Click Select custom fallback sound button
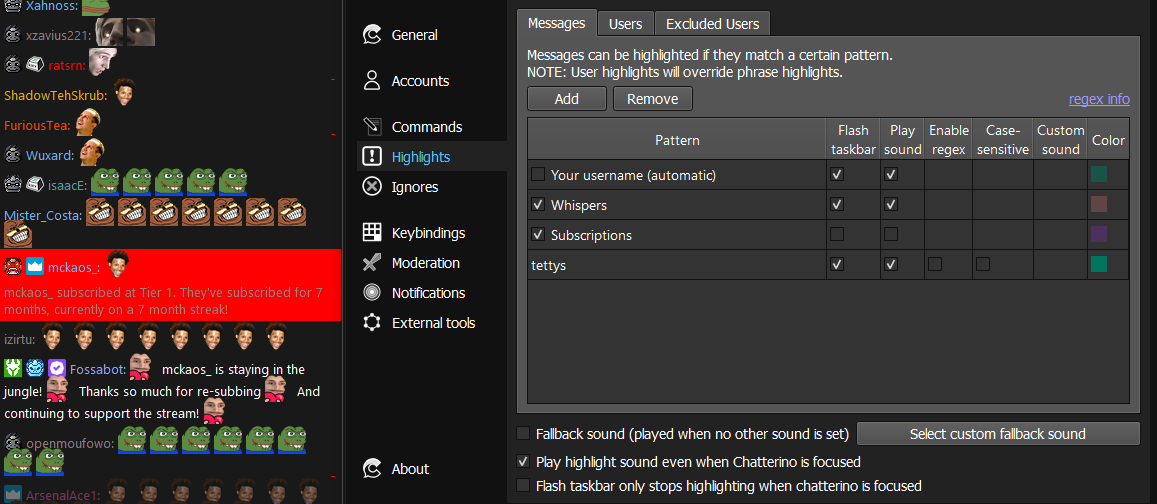 pos(998,433)
